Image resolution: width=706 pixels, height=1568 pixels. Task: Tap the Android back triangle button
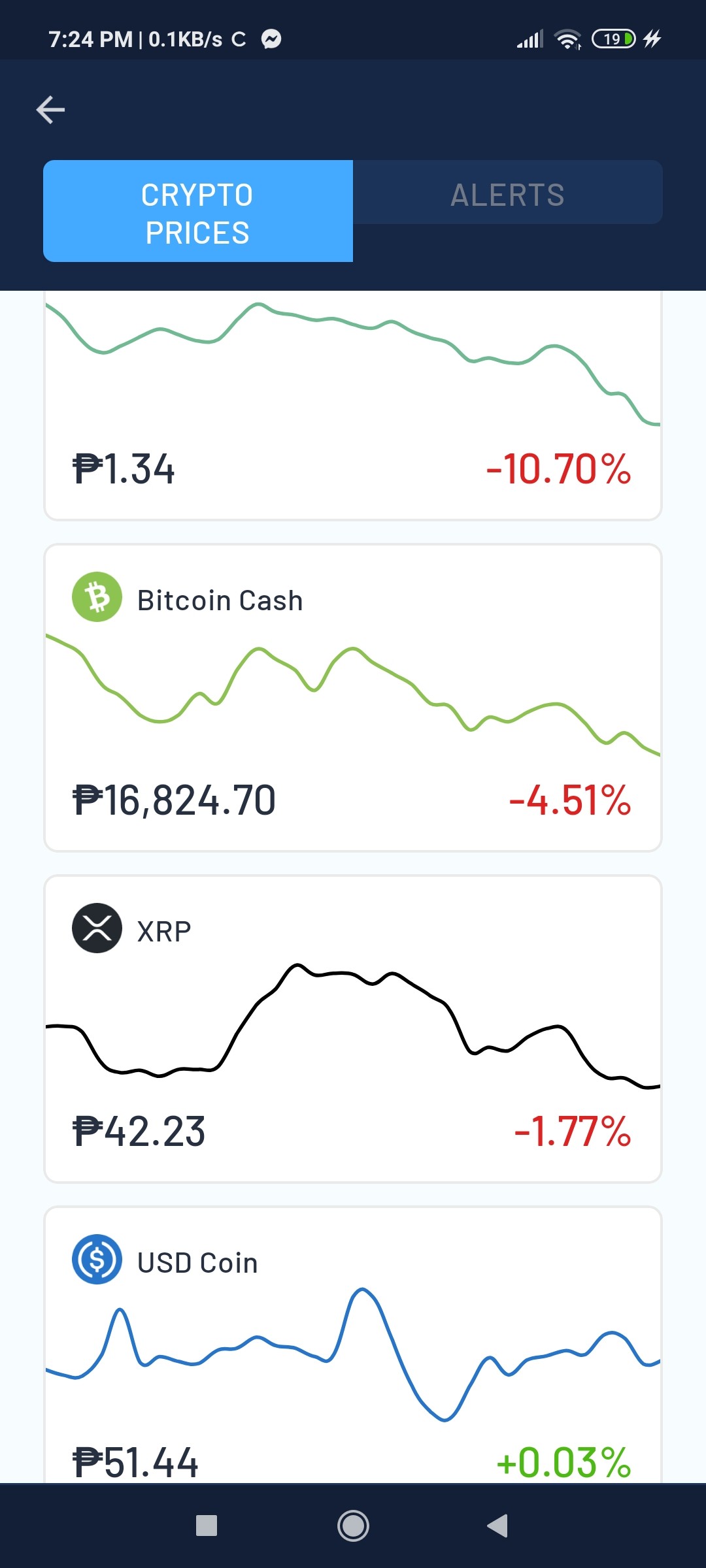point(497,1526)
